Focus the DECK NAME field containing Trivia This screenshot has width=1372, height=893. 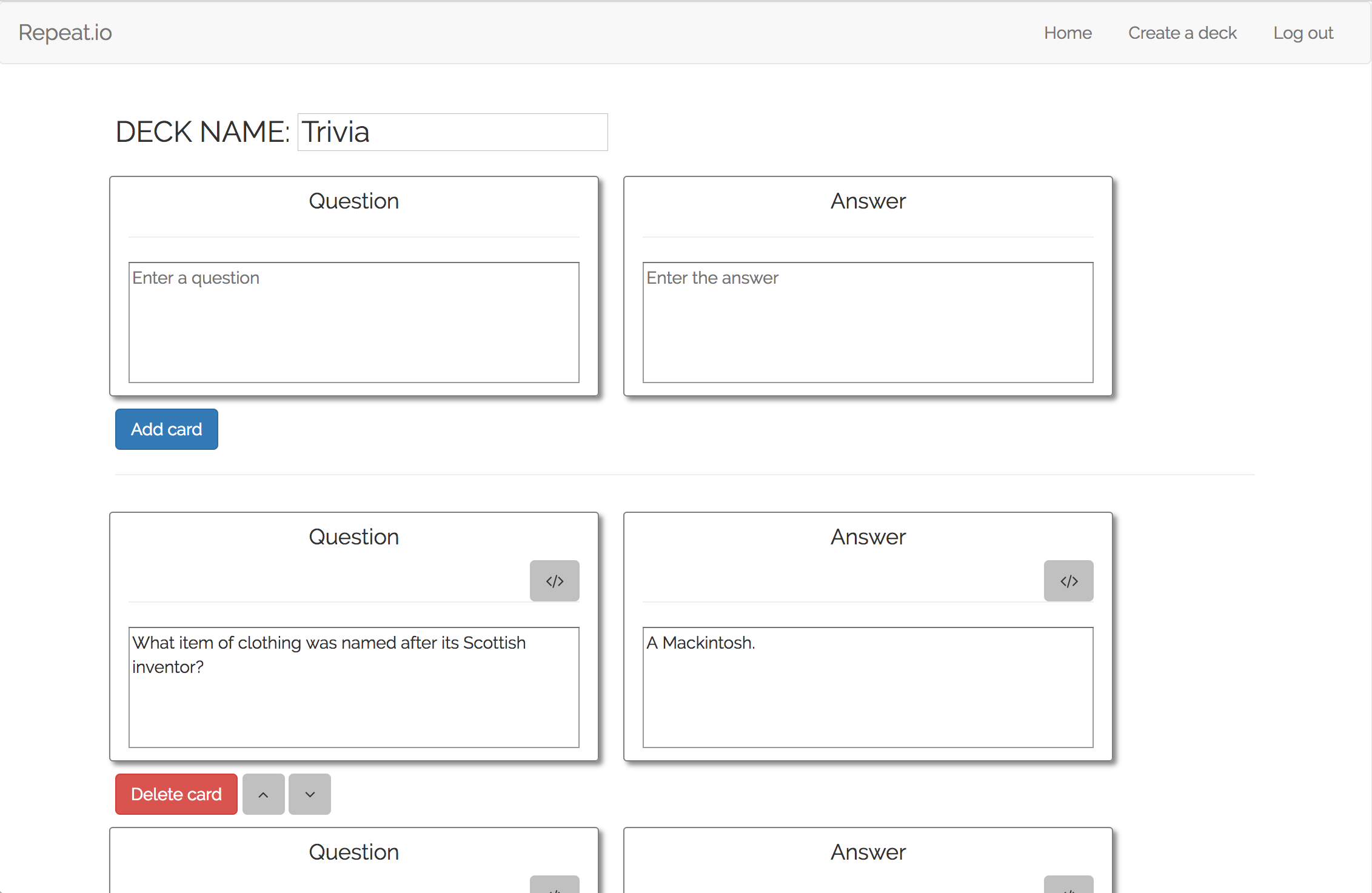pos(452,132)
